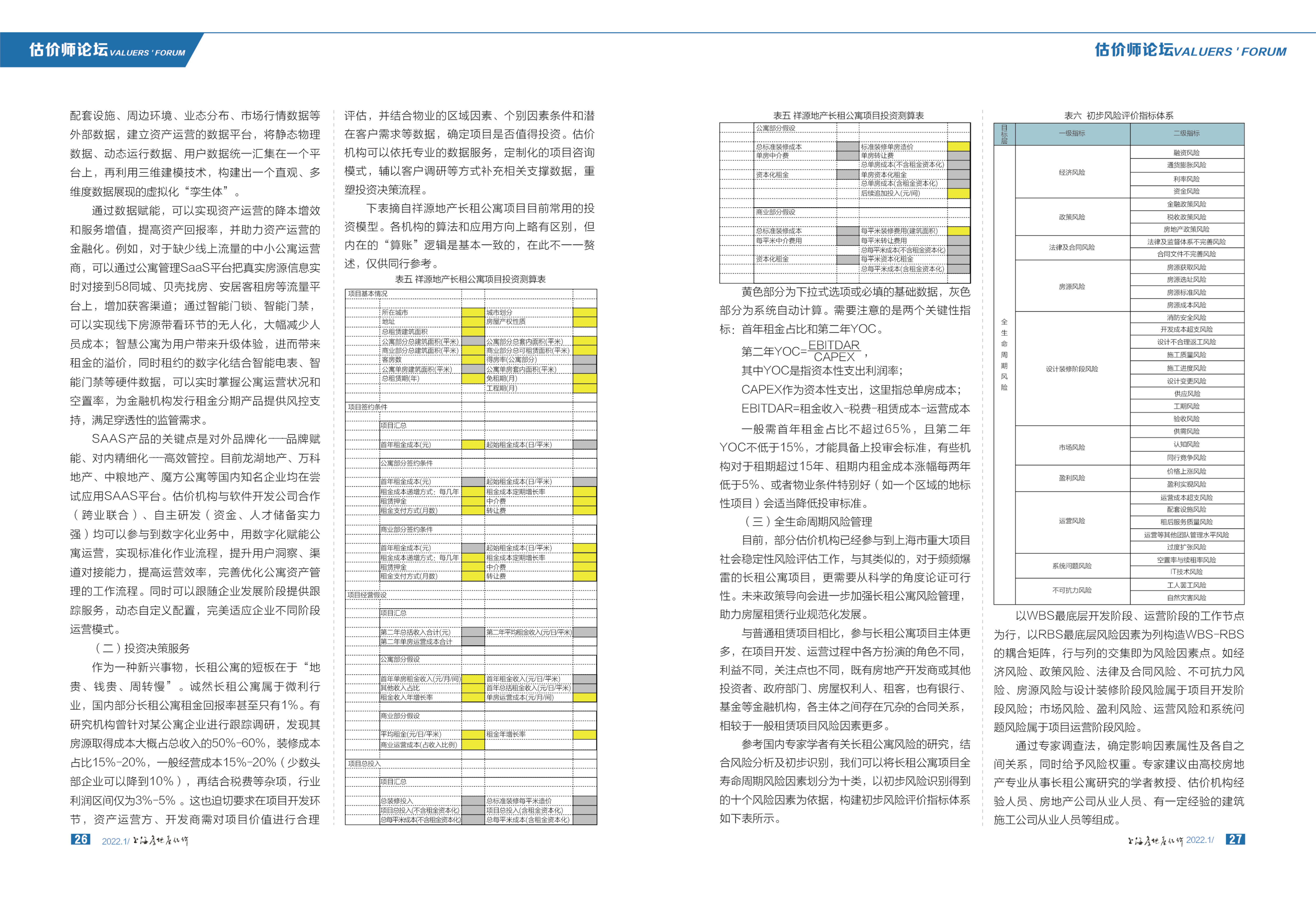
Task: Click the '自然灾害风险' table cell
Action: coord(1187,598)
